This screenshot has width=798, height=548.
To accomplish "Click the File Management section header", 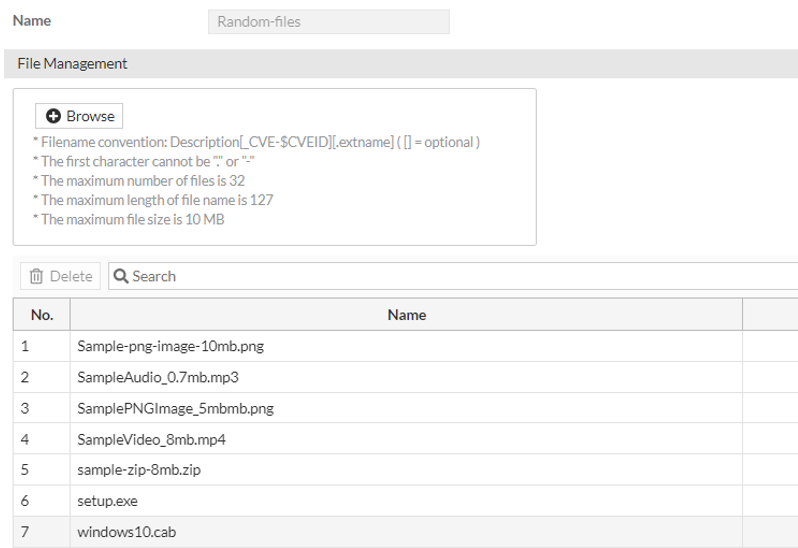I will (x=72, y=63).
